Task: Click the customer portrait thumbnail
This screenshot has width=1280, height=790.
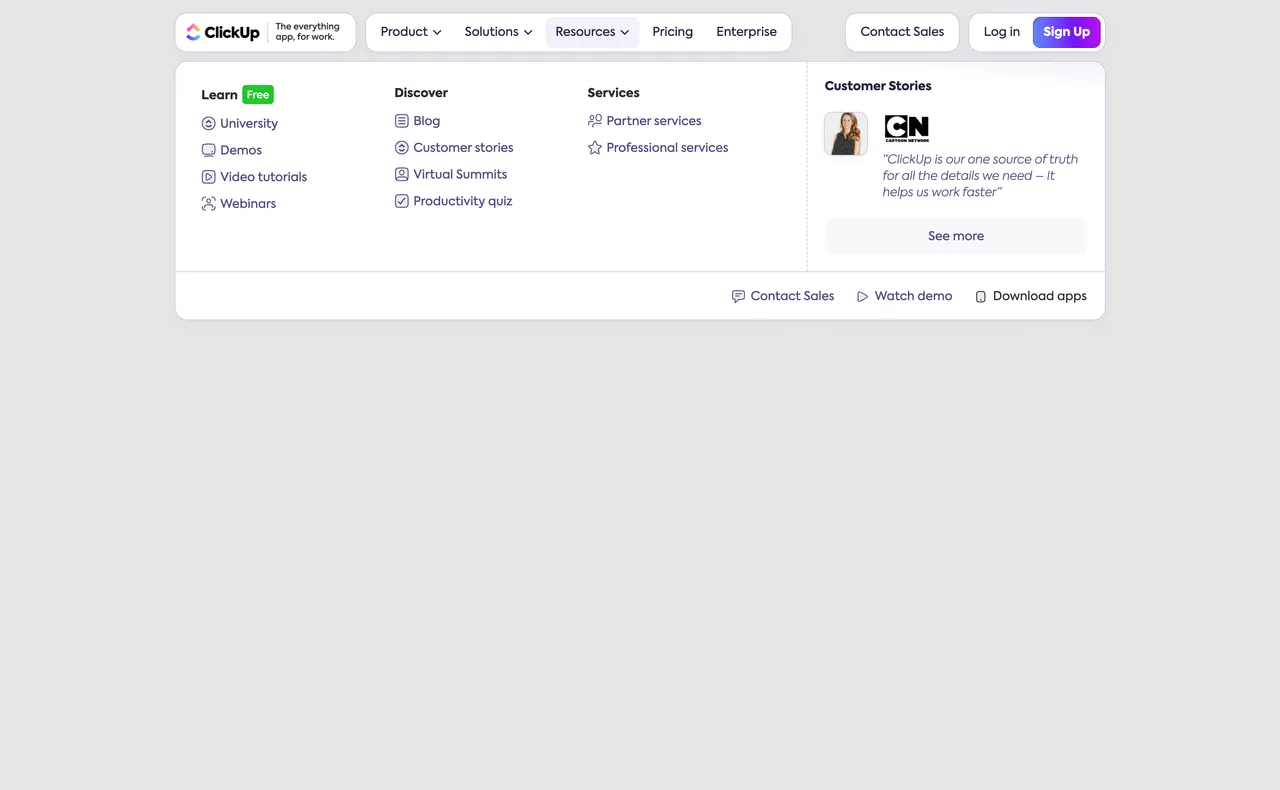Action: [845, 134]
